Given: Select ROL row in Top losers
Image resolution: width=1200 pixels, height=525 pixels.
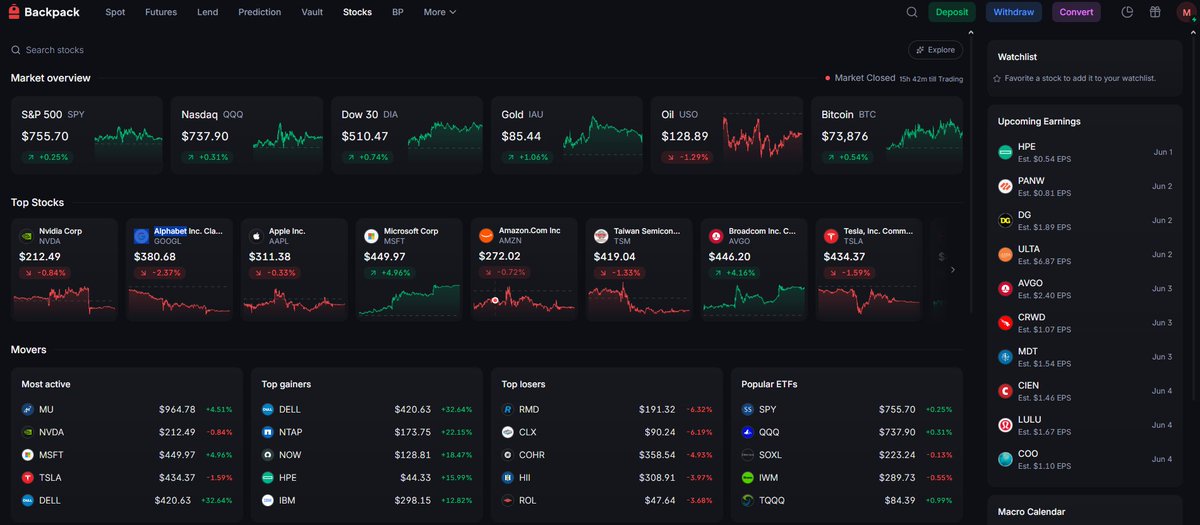Looking at the screenshot, I should 607,500.
